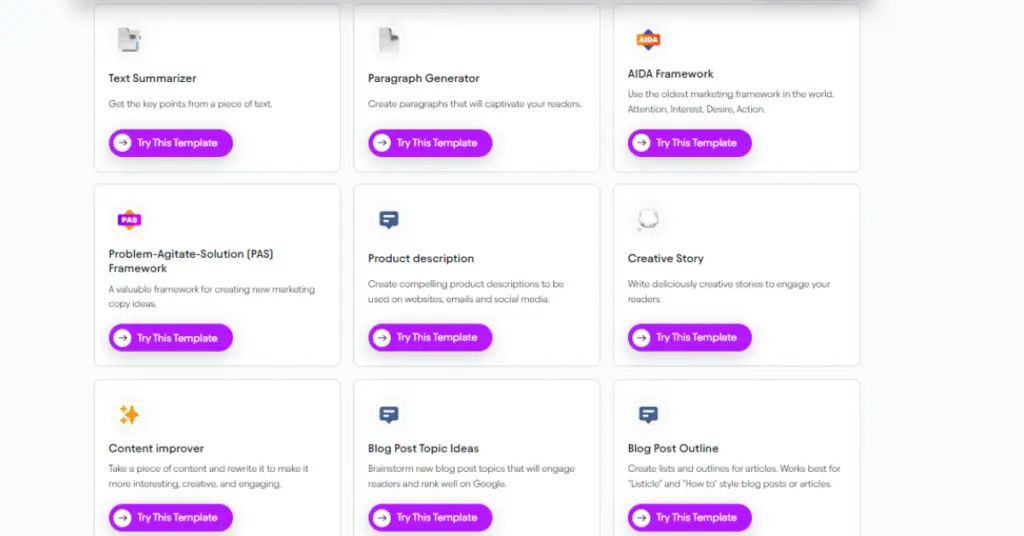Screen dimensions: 1024x536
Task: Click the PAS framework badge icon
Action: 129,220
